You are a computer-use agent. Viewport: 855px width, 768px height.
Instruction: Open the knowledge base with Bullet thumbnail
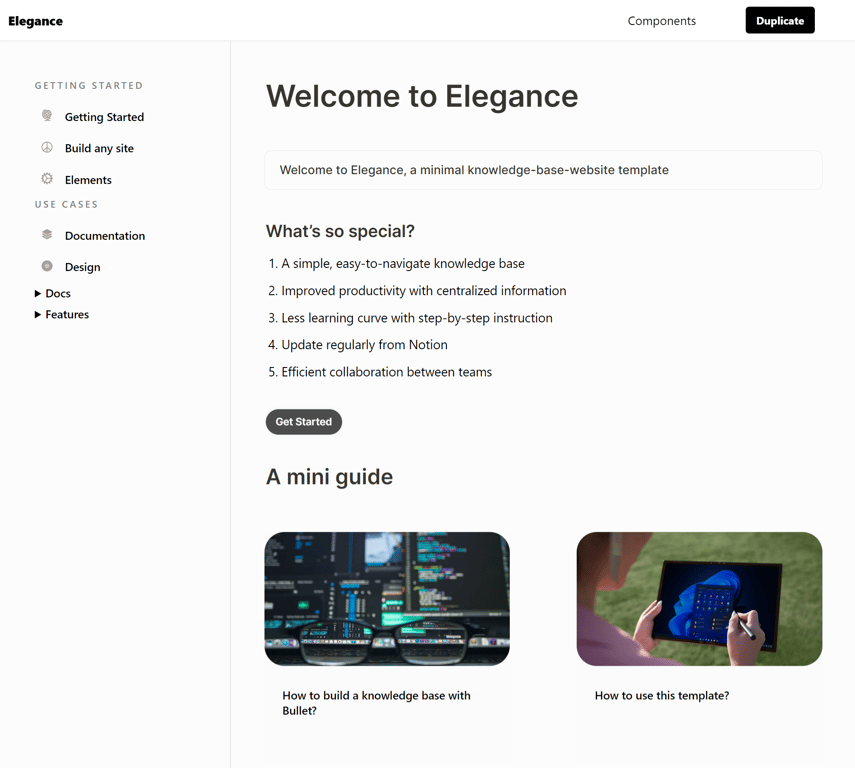[x=387, y=598]
